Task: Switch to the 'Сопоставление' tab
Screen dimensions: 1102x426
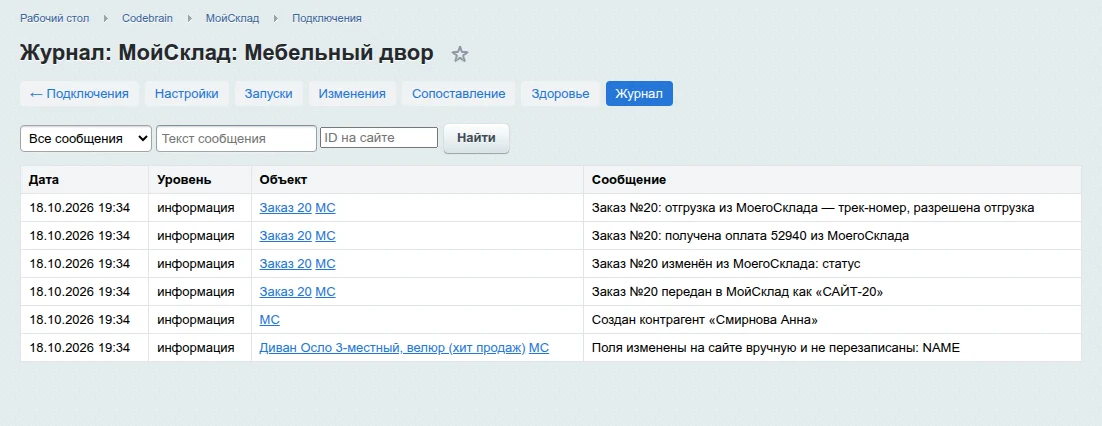Action: pyautogui.click(x=458, y=93)
